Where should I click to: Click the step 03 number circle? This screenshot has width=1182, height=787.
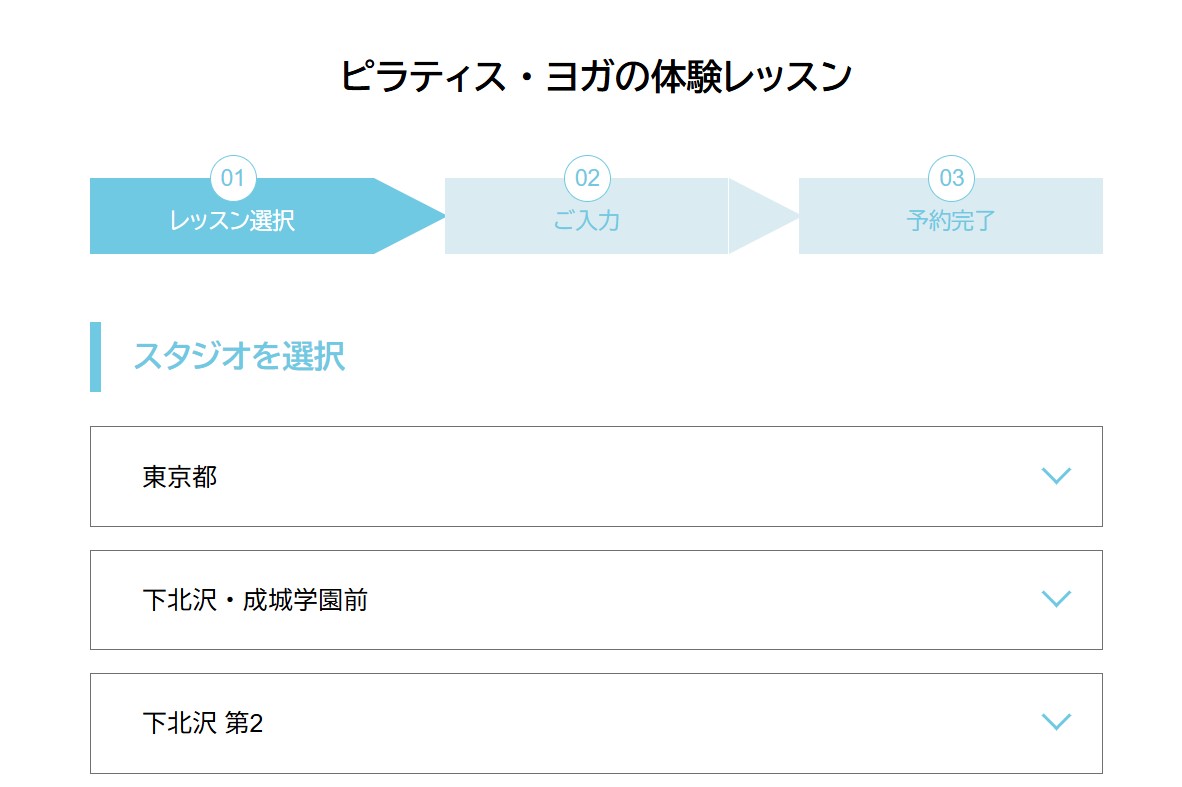[x=951, y=178]
